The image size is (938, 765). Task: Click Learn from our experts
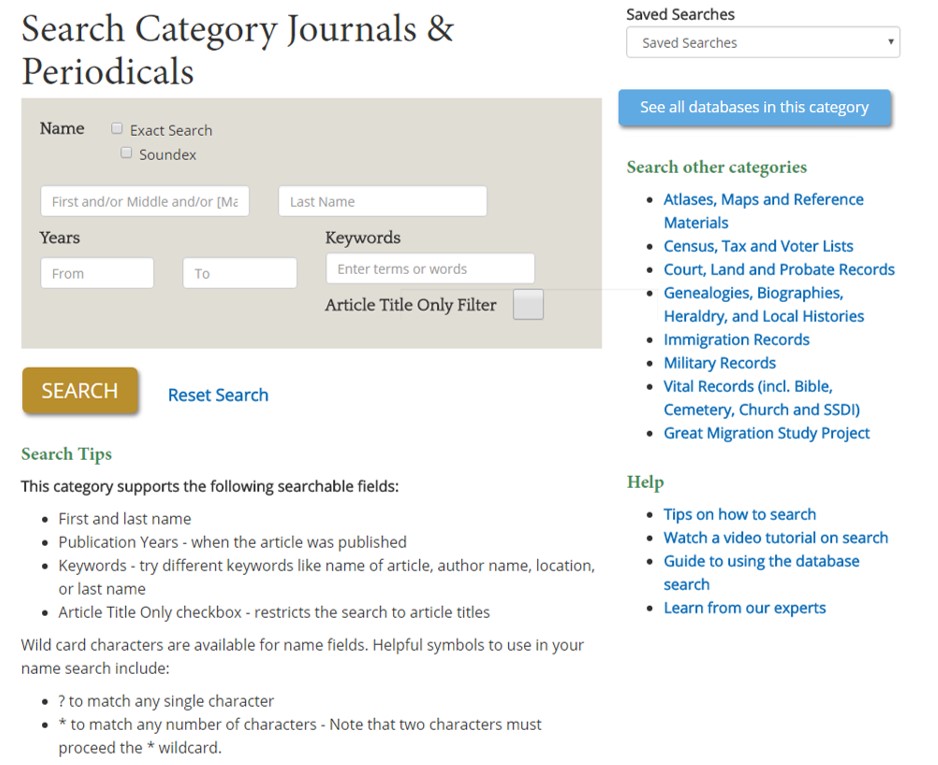point(745,607)
